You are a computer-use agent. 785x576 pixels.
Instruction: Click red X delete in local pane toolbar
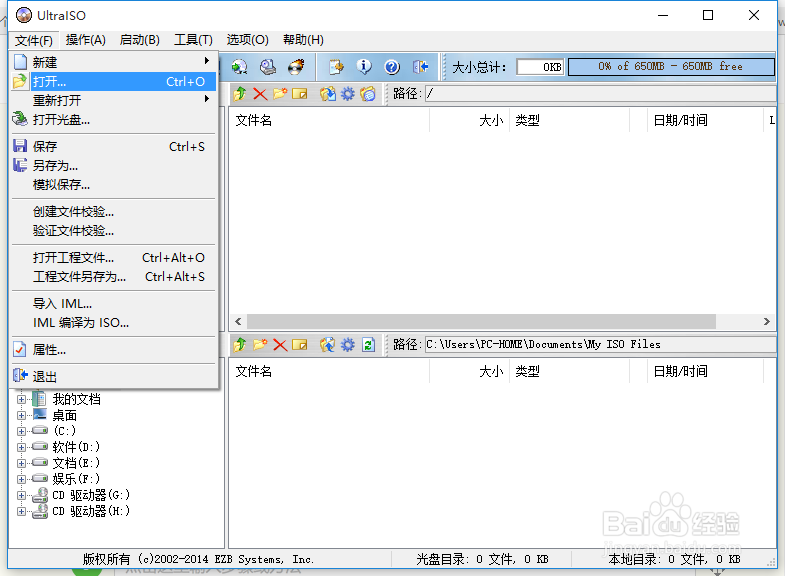click(280, 345)
